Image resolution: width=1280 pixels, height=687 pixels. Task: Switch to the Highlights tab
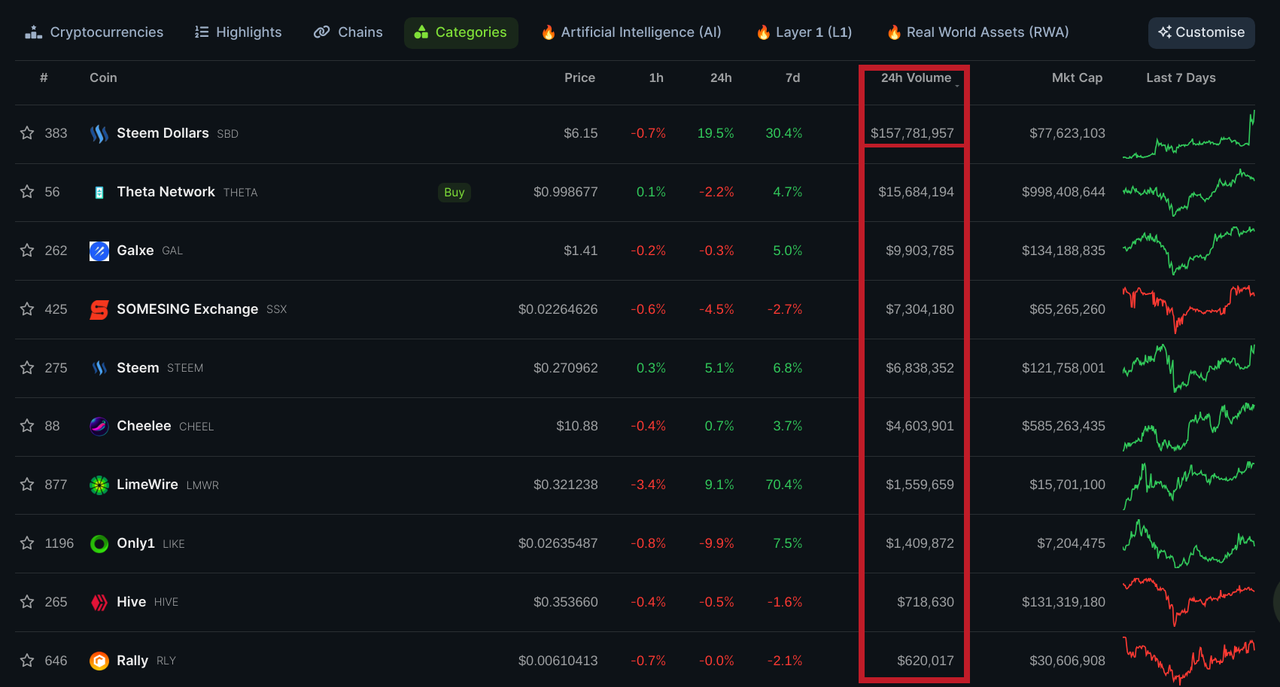click(x=238, y=32)
